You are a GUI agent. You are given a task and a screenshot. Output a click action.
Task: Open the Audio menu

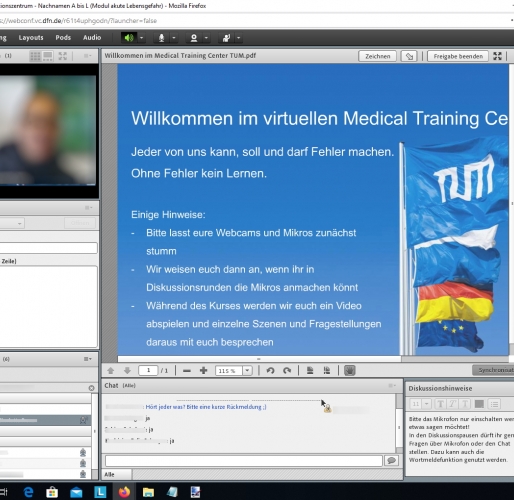pos(92,38)
